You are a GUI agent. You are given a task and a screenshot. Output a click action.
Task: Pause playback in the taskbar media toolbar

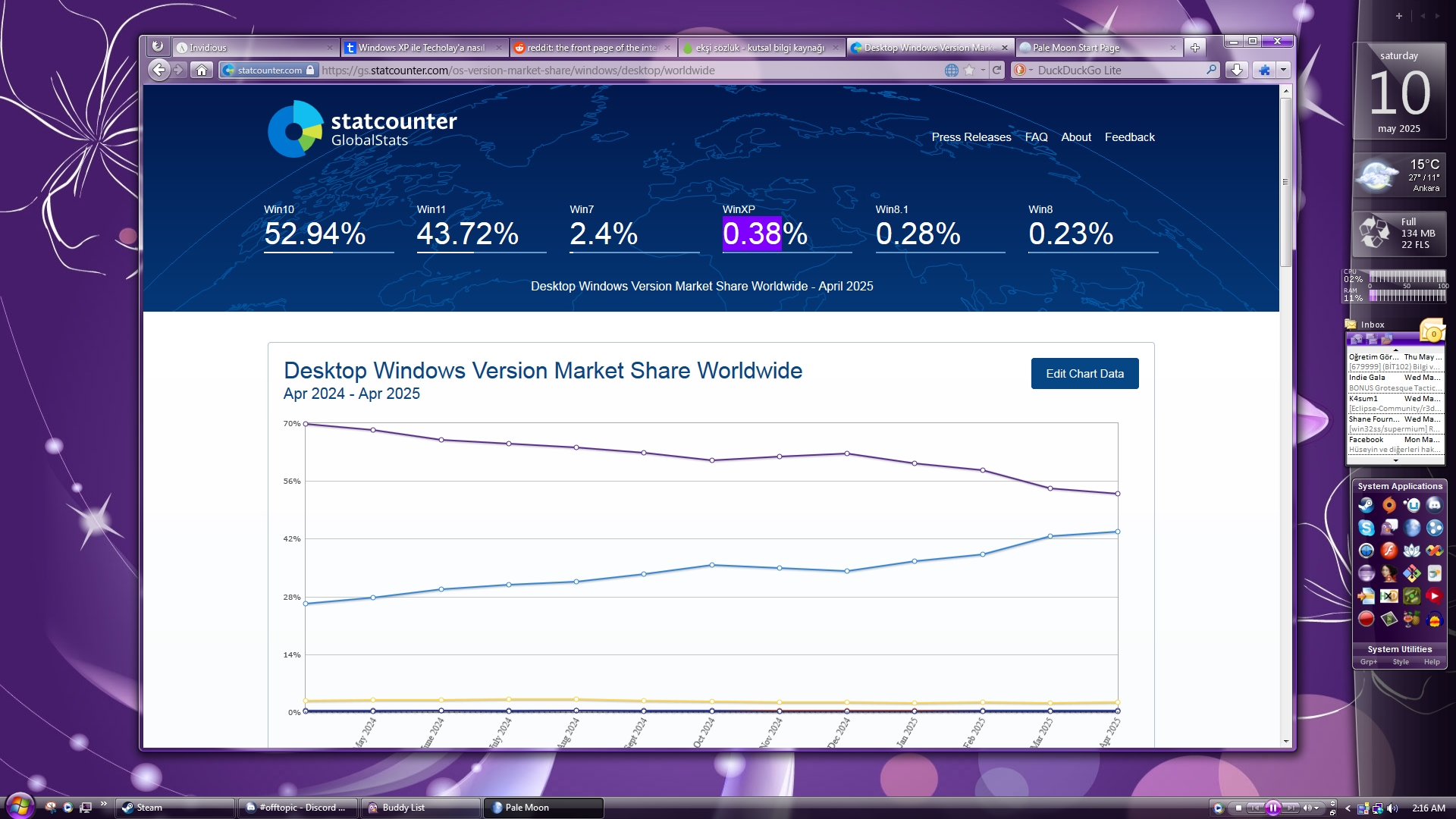pos(1273,808)
